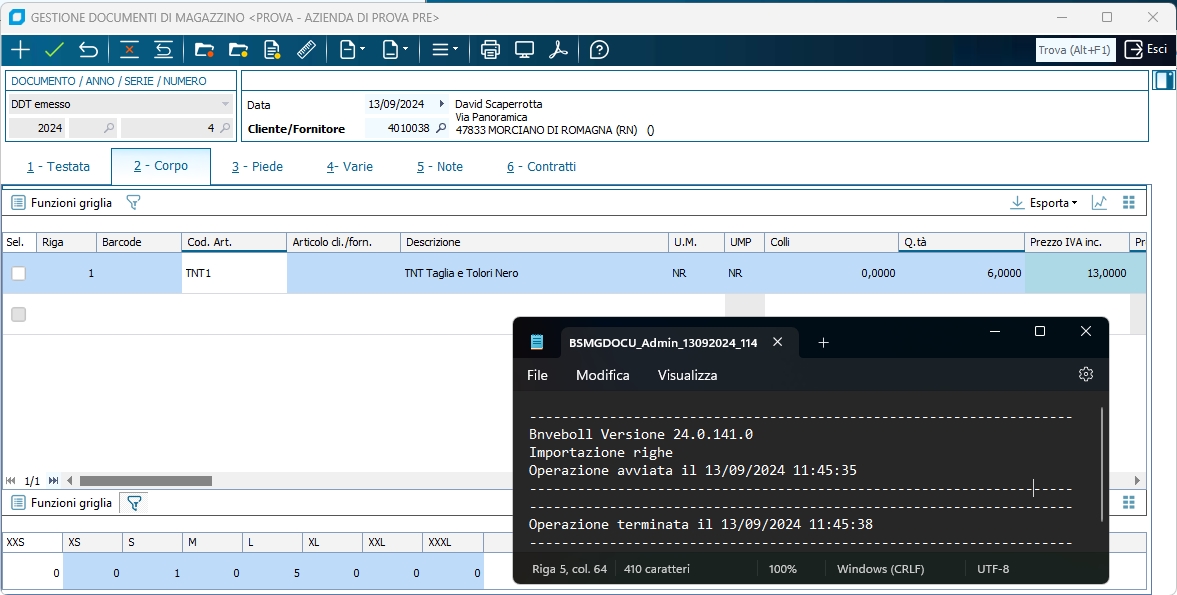This screenshot has width=1177, height=595.
Task: Click the ruler icon in toolbar
Action: tap(306, 50)
